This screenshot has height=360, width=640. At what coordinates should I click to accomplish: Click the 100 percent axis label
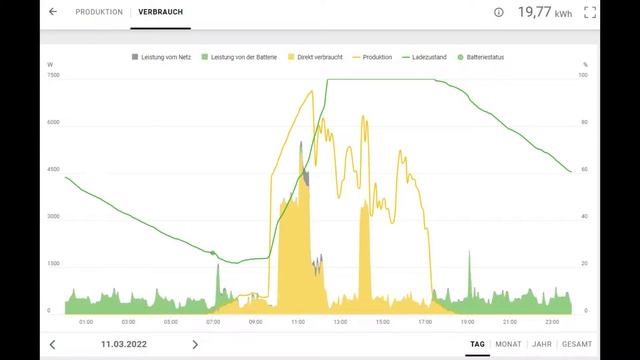pyautogui.click(x=583, y=75)
